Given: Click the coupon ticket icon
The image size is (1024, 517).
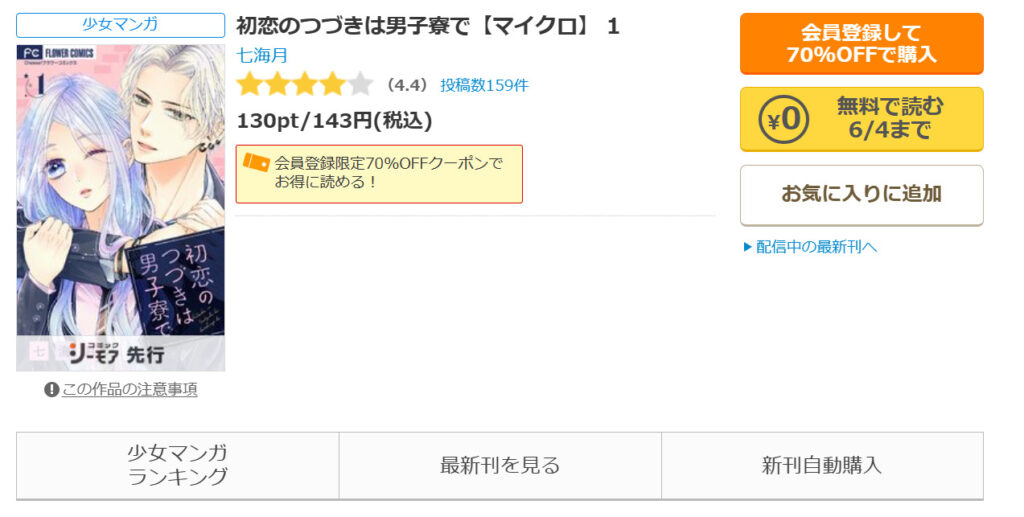Looking at the screenshot, I should [x=256, y=163].
